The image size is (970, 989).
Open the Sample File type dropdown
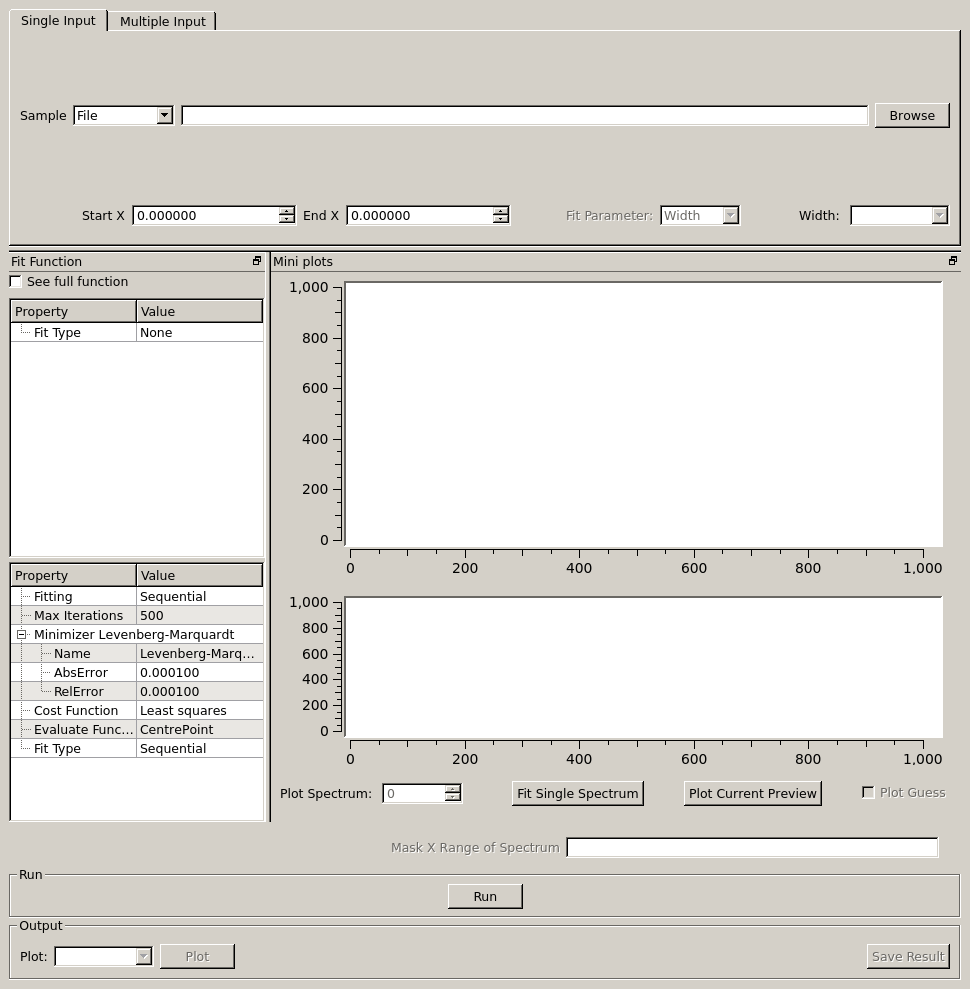click(x=165, y=116)
